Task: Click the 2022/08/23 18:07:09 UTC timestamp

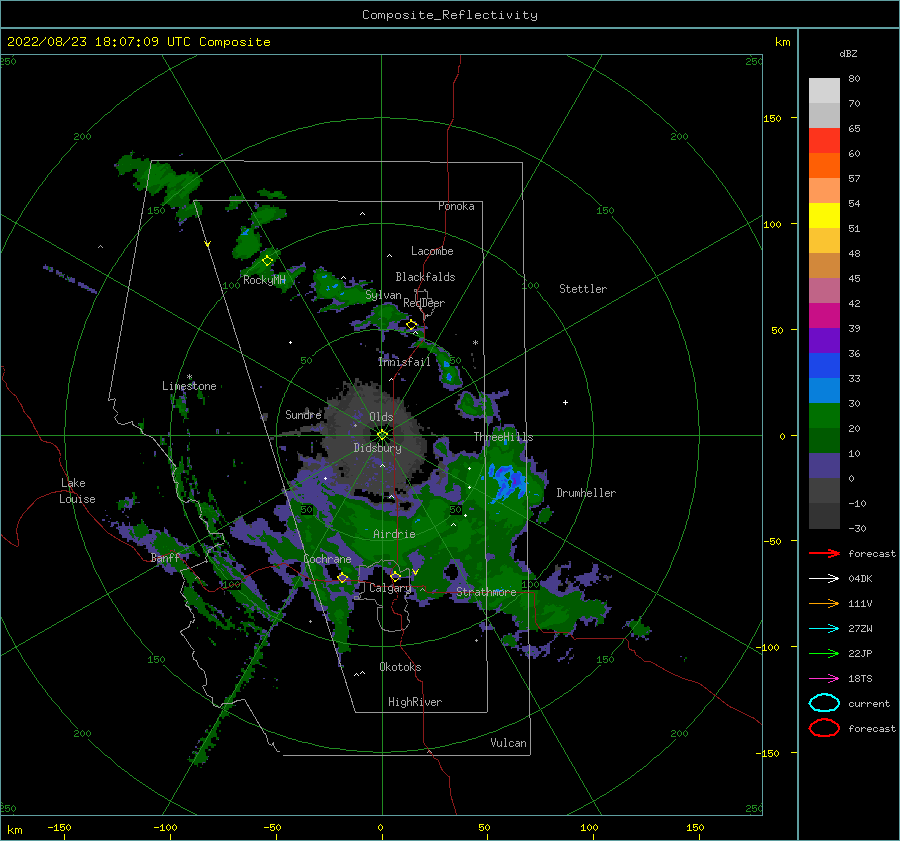Action: [x=99, y=42]
